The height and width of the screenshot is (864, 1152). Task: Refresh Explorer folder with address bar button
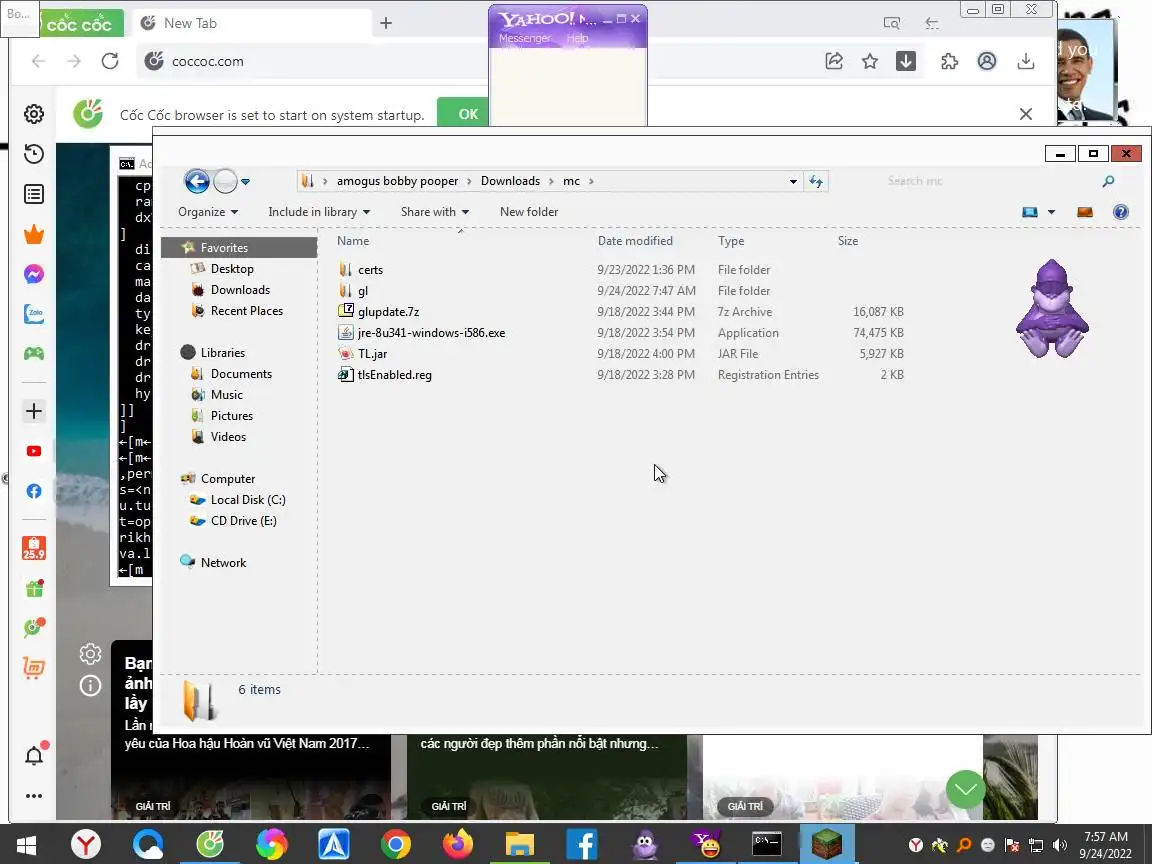pyautogui.click(x=816, y=181)
